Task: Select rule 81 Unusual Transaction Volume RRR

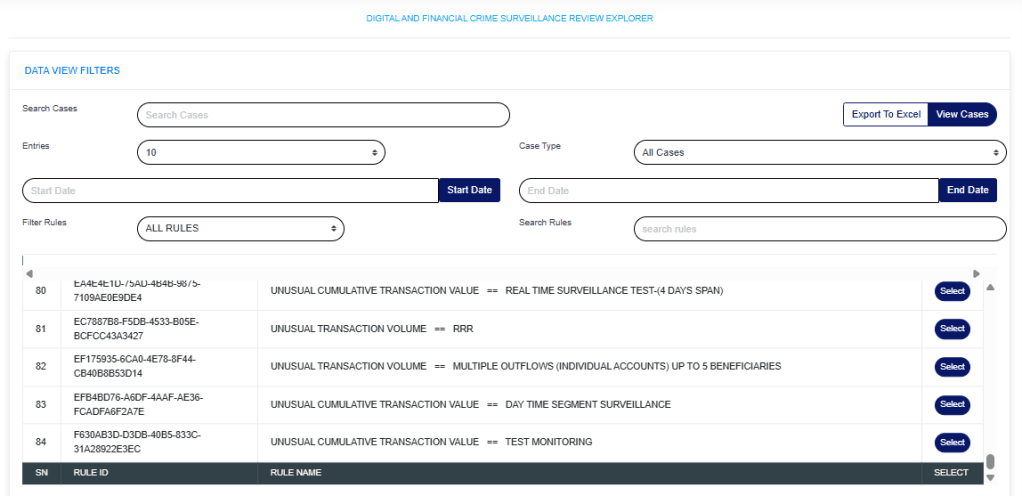Action: pyautogui.click(x=952, y=328)
